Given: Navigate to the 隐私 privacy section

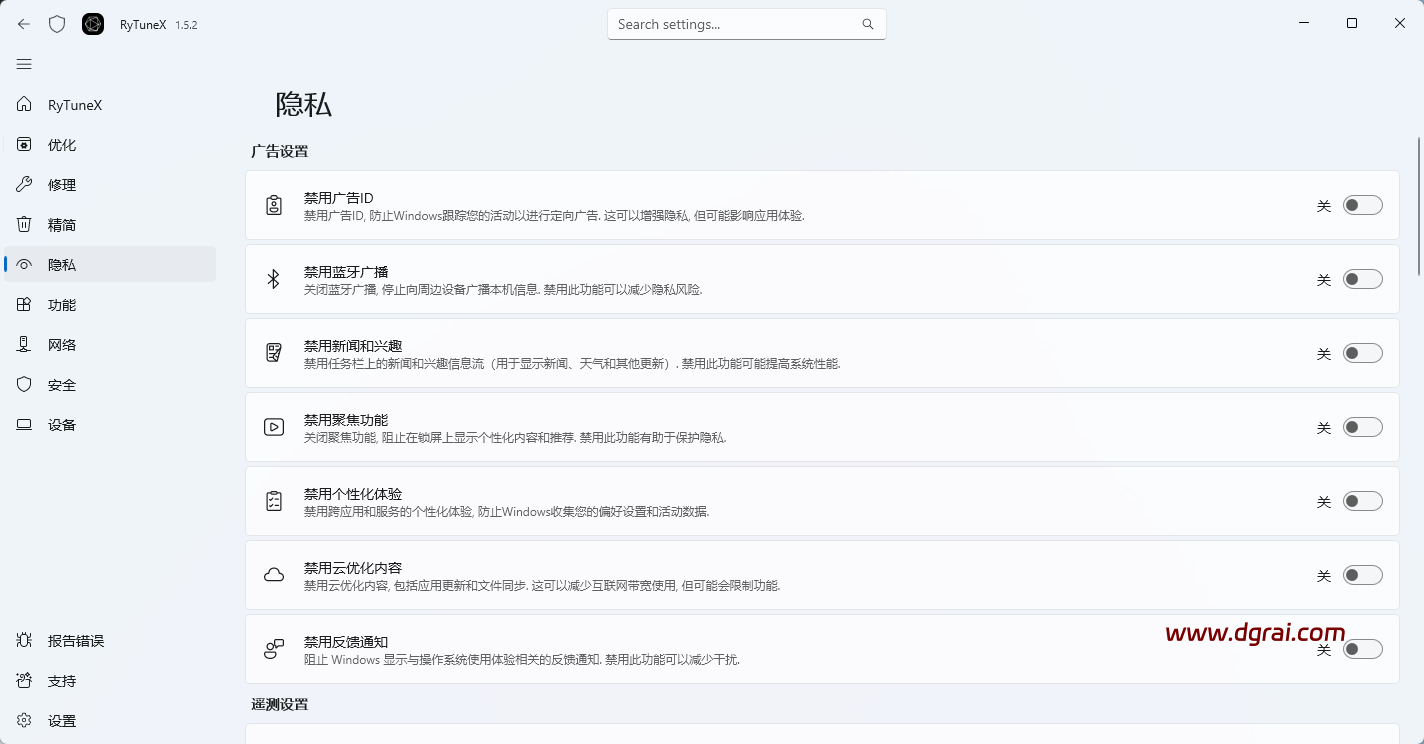Looking at the screenshot, I should (x=61, y=264).
